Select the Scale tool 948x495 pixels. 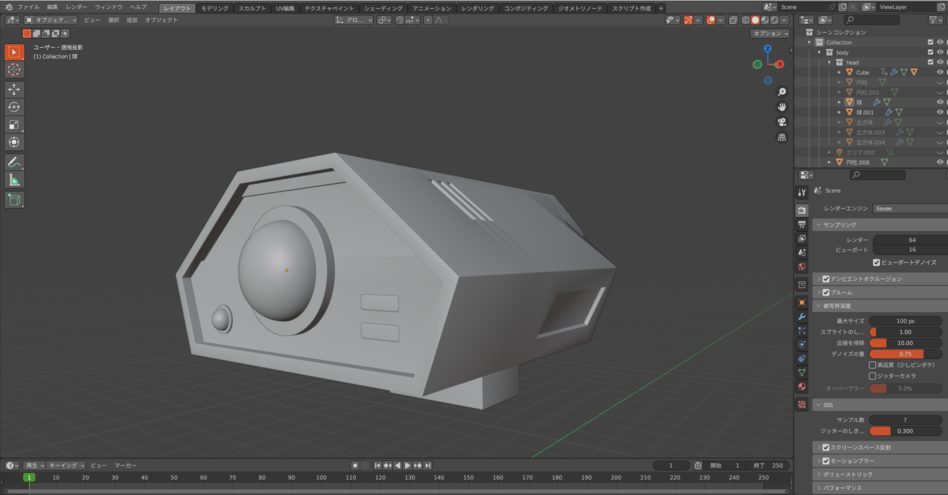click(x=14, y=125)
